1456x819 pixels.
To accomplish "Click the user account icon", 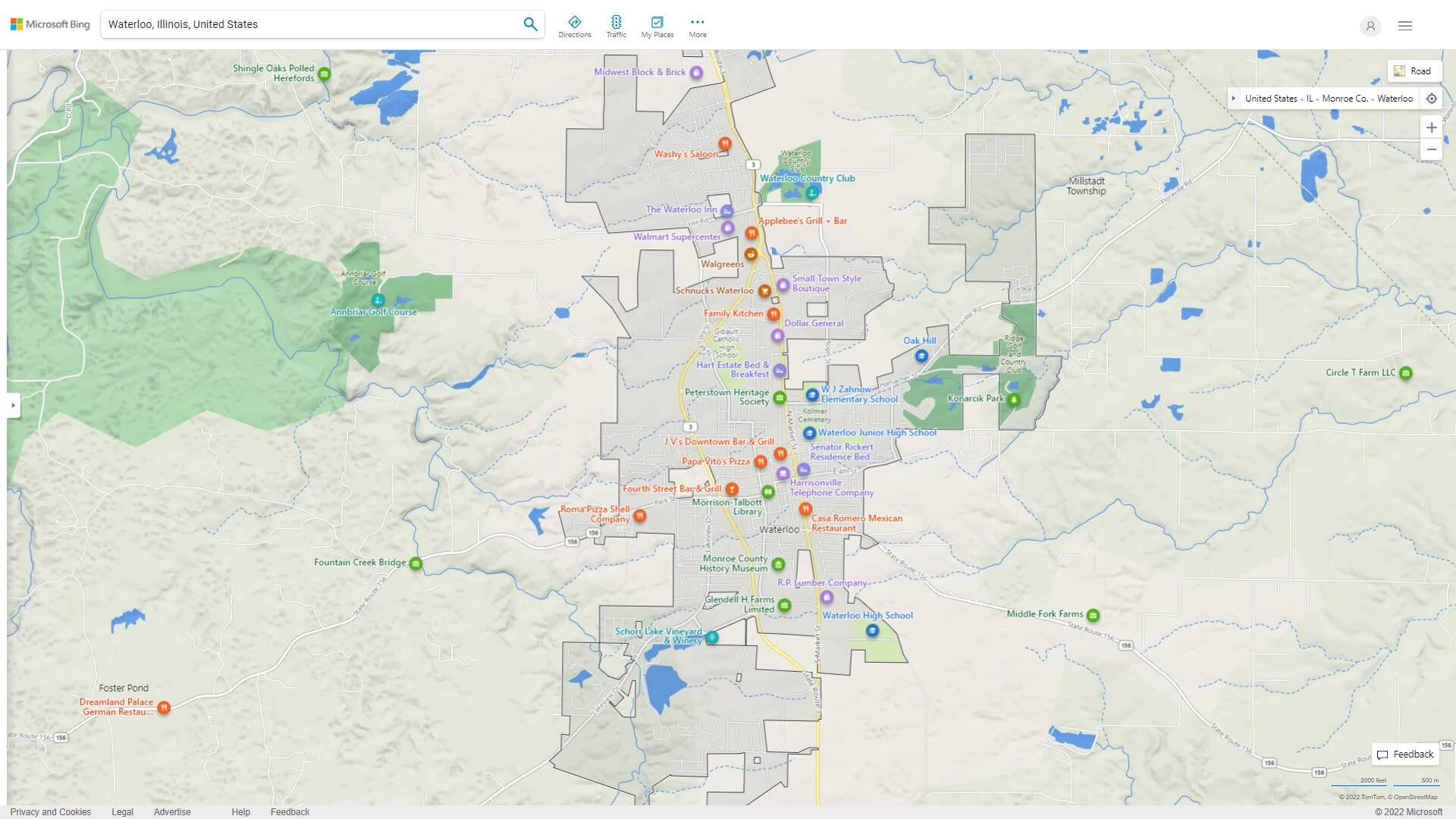I will pos(1370,26).
